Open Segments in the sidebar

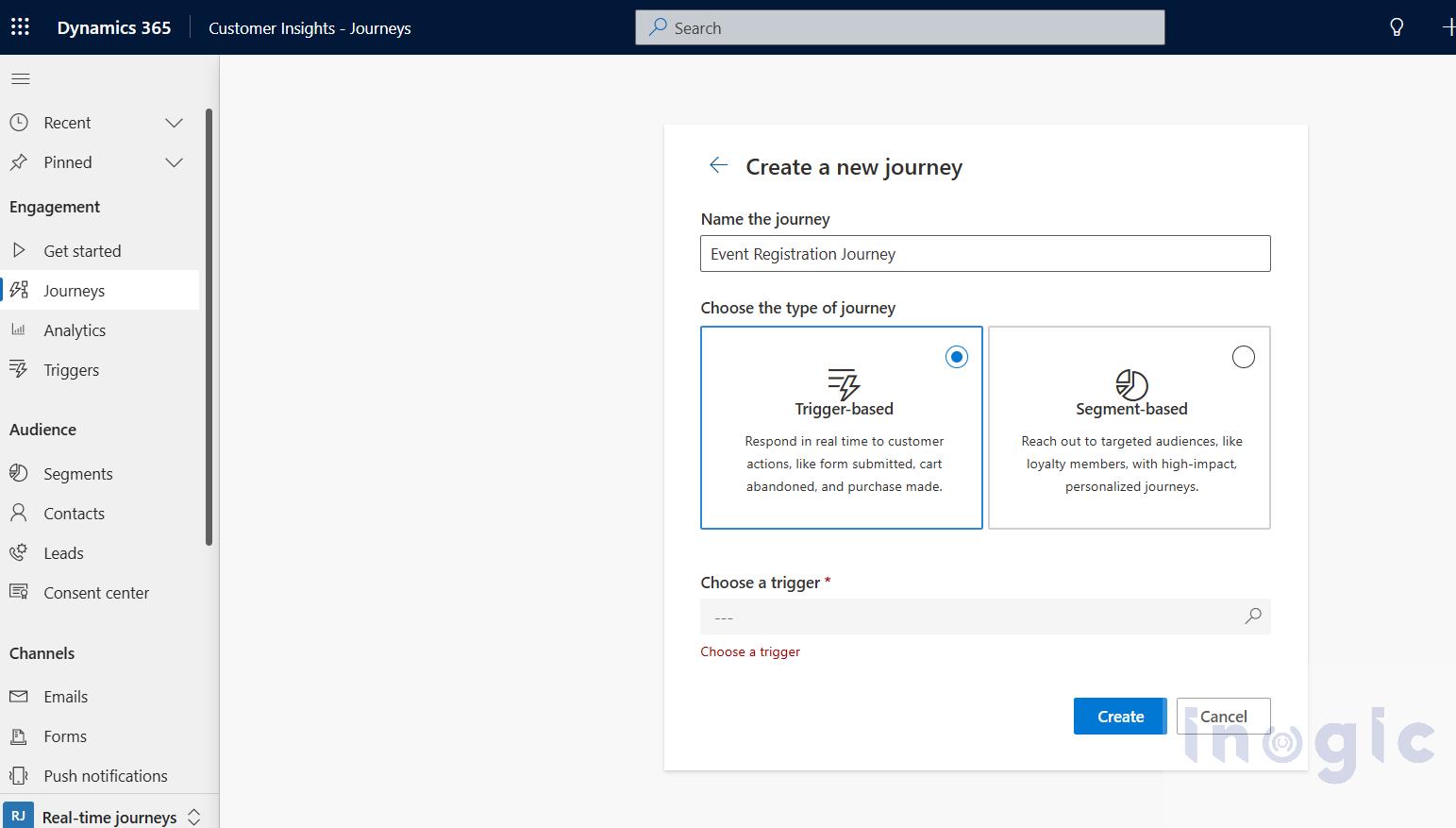[100, 473]
